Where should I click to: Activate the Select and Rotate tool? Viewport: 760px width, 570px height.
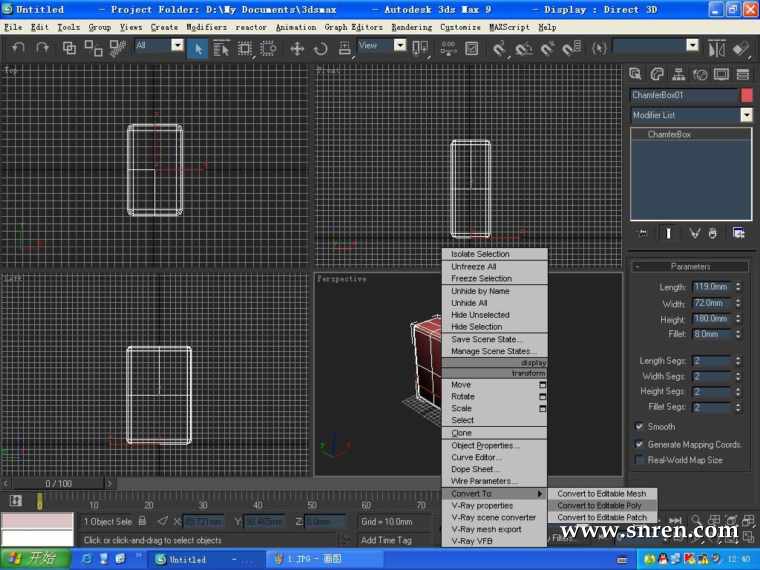320,48
